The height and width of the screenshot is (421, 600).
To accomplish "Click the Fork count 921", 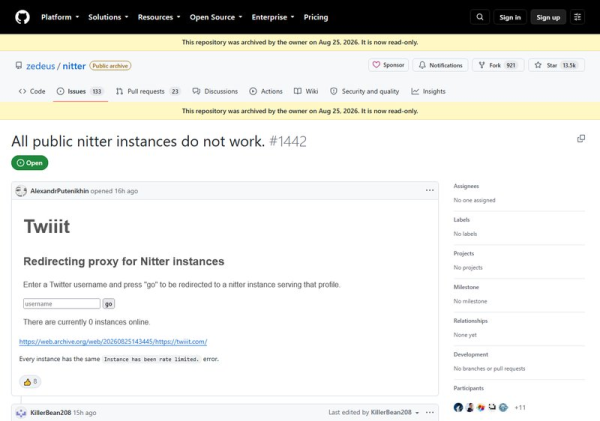I will click(511, 65).
